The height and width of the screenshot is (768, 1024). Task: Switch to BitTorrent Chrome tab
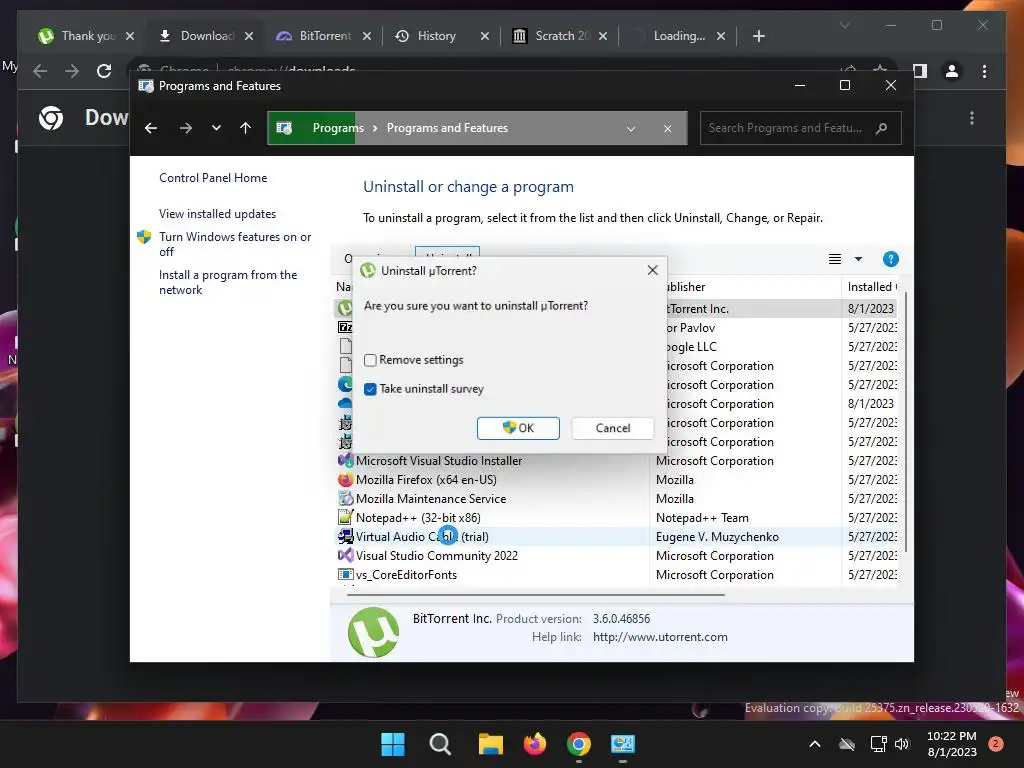[x=323, y=36]
